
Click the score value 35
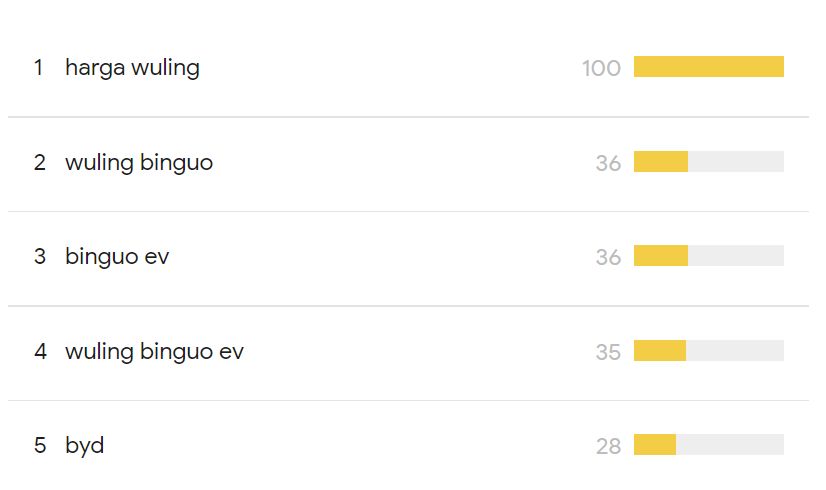pyautogui.click(x=608, y=352)
